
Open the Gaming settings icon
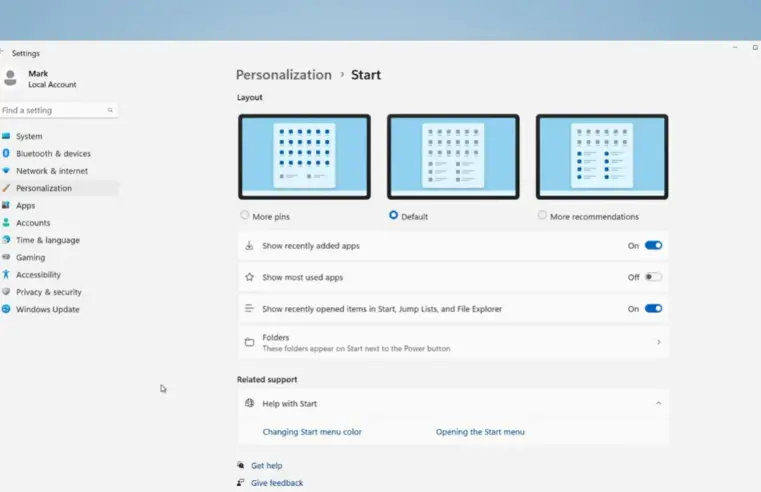pyautogui.click(x=6, y=257)
